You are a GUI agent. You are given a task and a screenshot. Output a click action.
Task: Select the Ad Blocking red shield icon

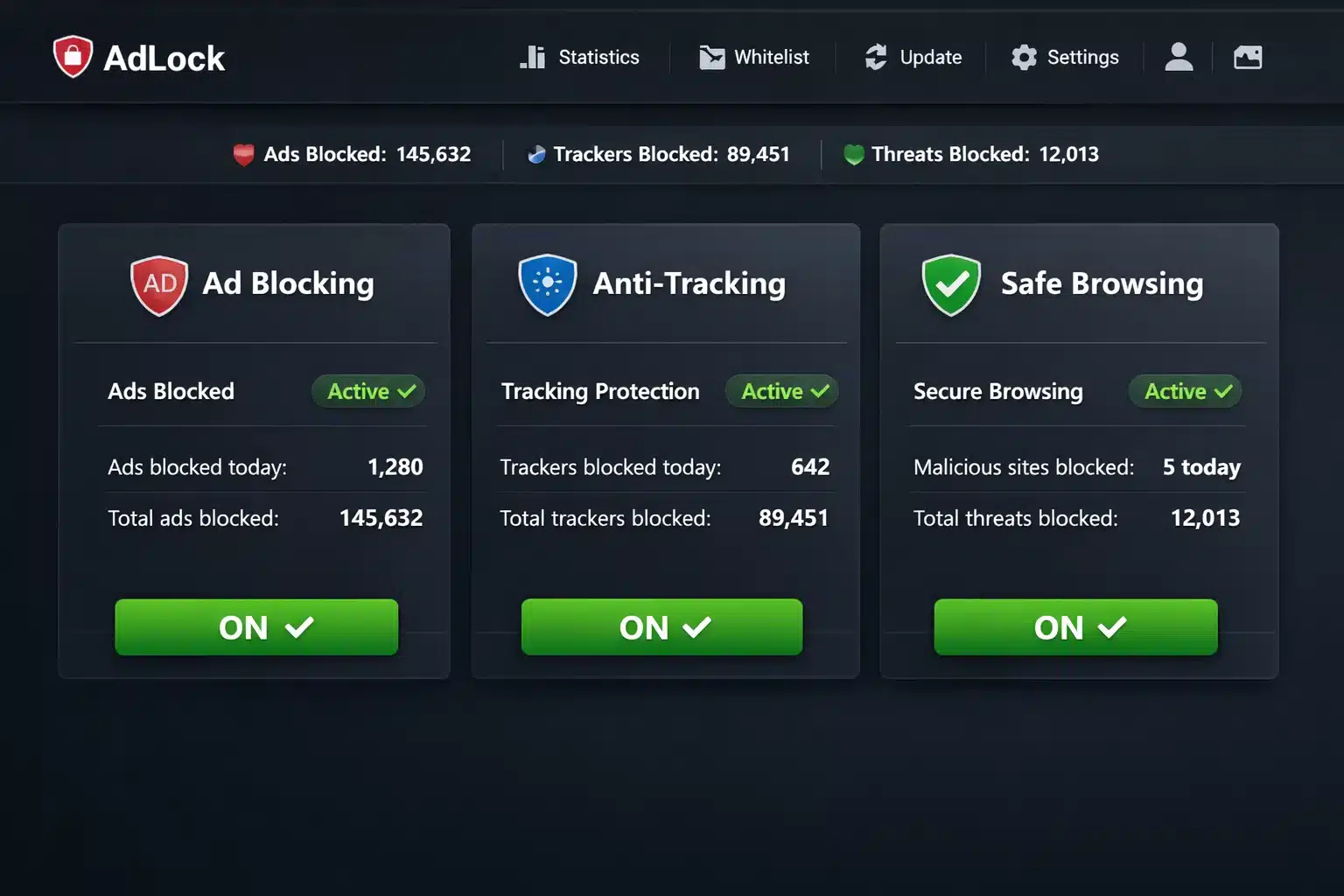click(159, 283)
